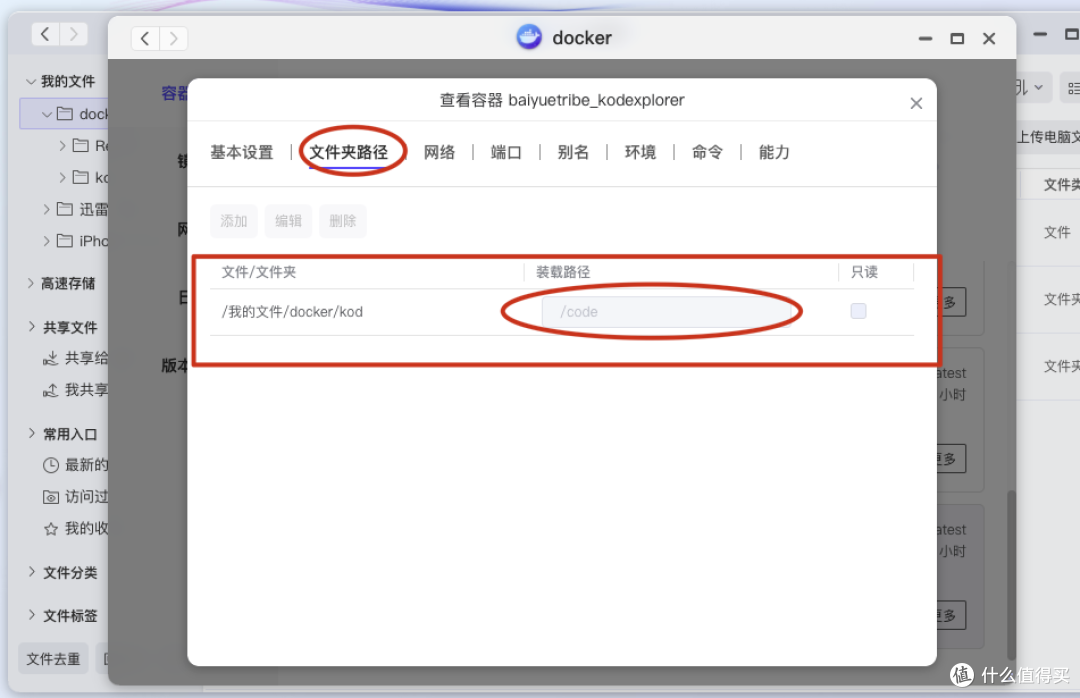Image resolution: width=1080 pixels, height=698 pixels.
Task: Click the 编辑 button
Action: pyautogui.click(x=288, y=221)
